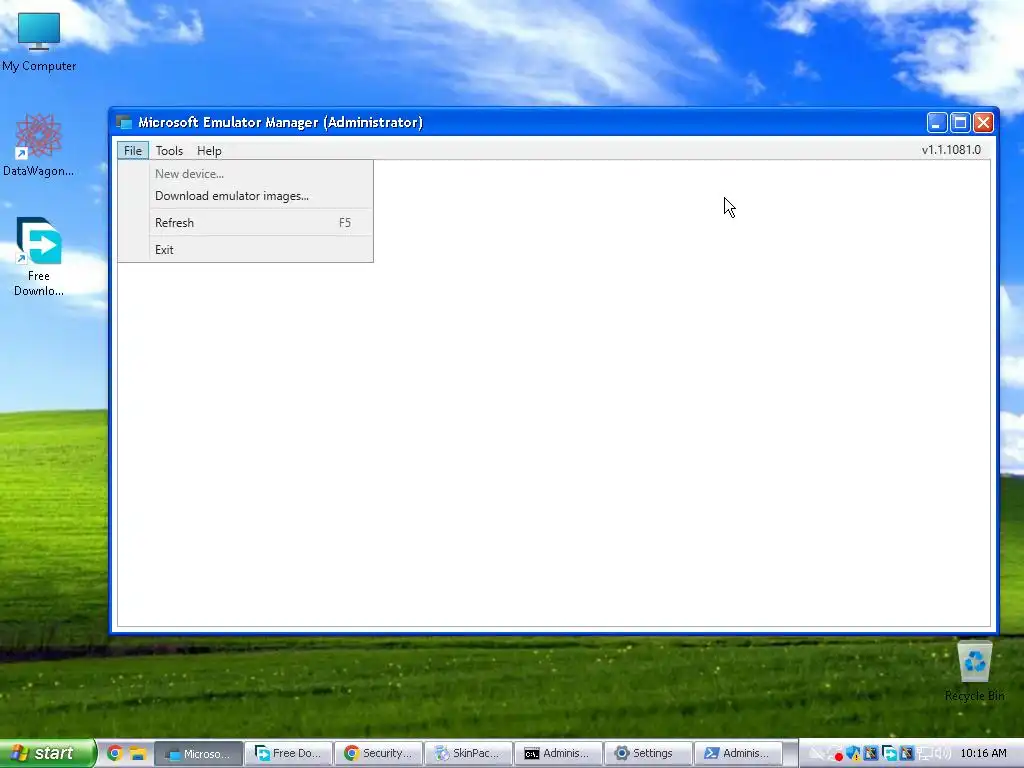Click the Emulator Manager title bar icon

[124, 122]
